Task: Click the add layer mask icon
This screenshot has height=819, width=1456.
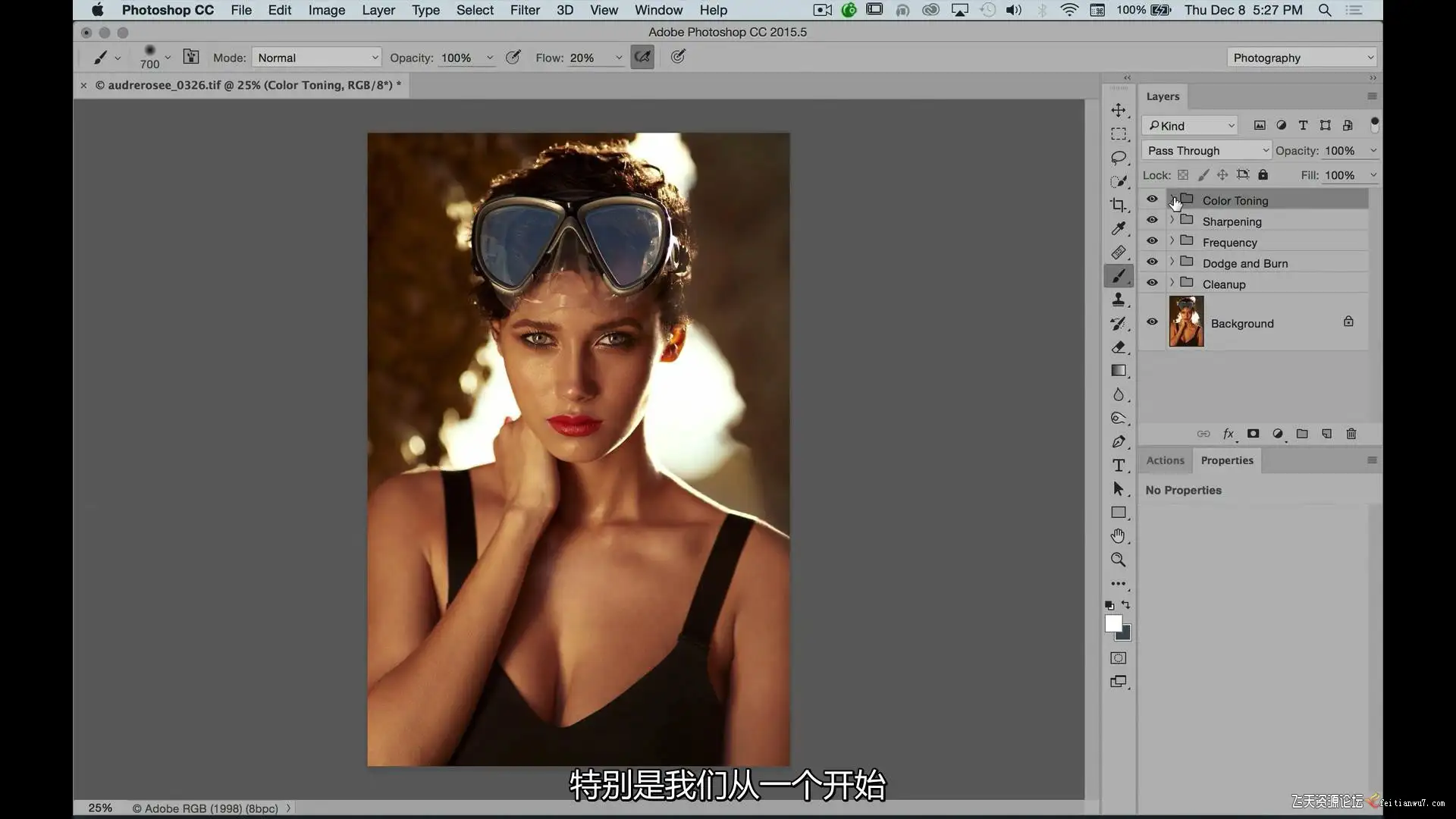Action: 1253,434
